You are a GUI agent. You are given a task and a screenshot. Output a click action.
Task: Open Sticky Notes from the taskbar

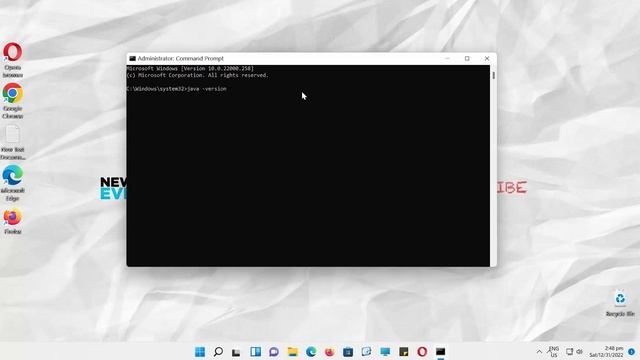click(x=404, y=351)
